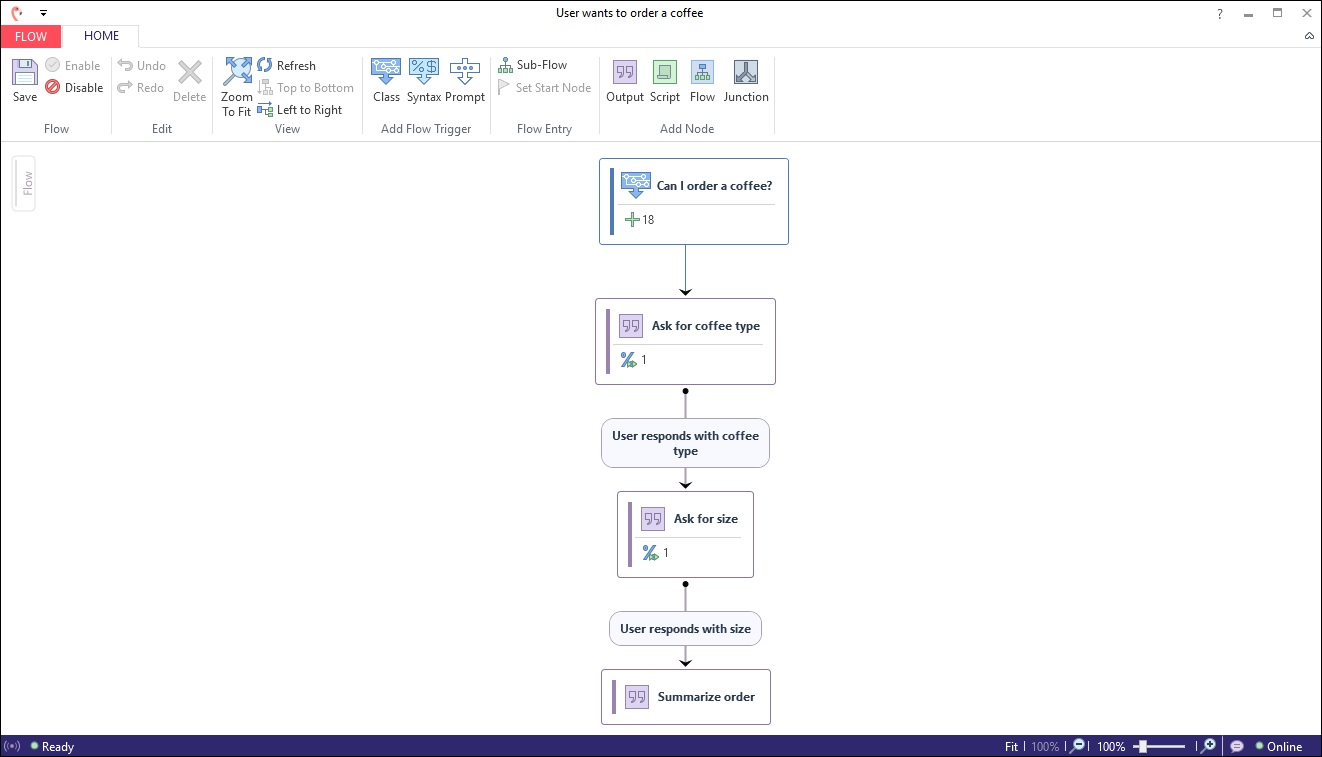Click the grayed 100% zoom reset
Screen dimensions: 1322x757
[x=1045, y=747]
